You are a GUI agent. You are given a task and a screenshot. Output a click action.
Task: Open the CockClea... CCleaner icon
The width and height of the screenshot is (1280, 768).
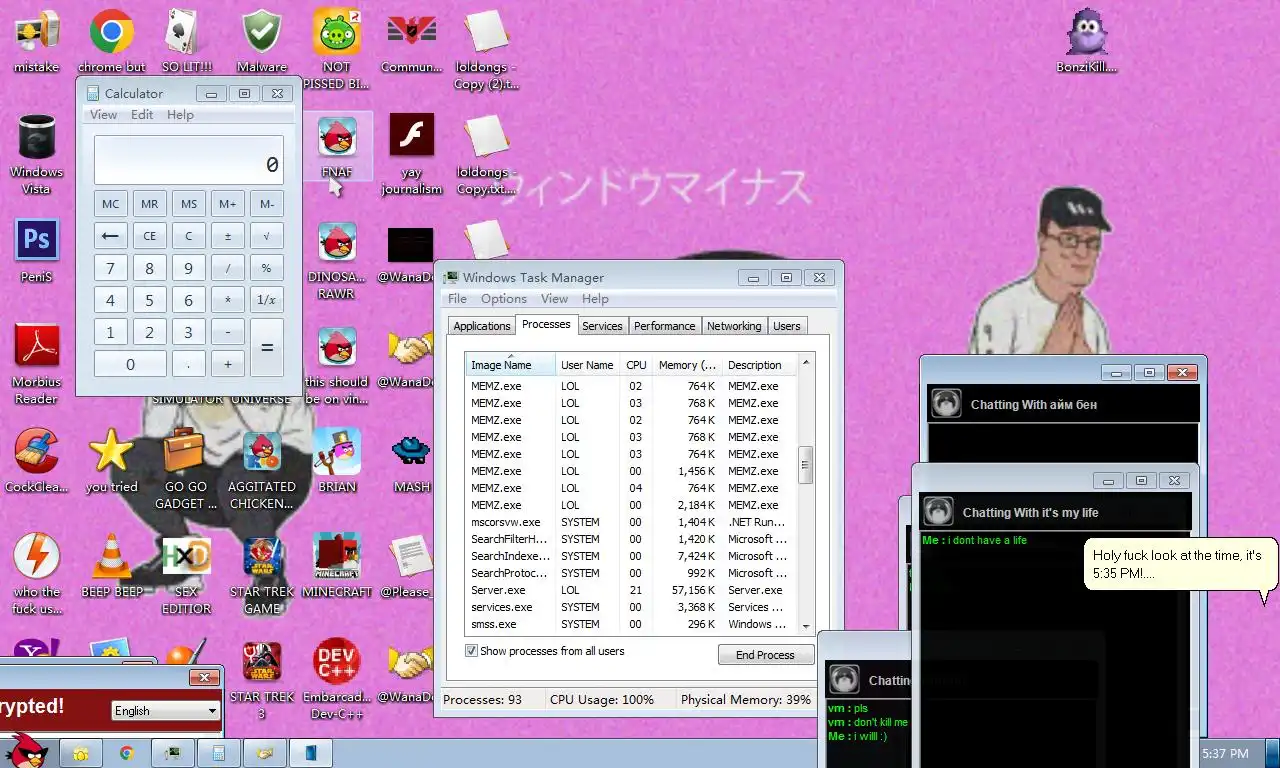coord(37,460)
